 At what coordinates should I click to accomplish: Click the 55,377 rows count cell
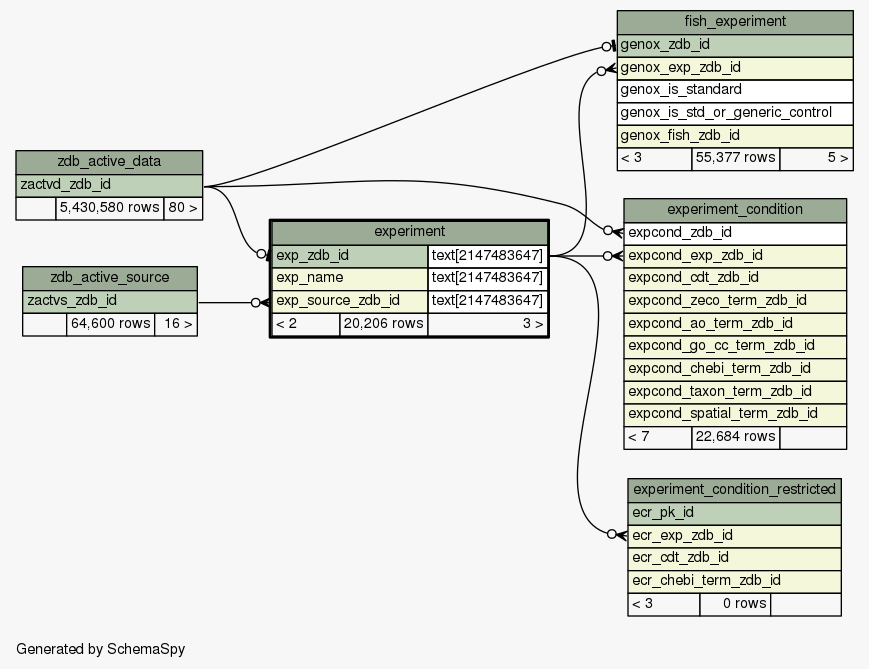pyautogui.click(x=735, y=158)
